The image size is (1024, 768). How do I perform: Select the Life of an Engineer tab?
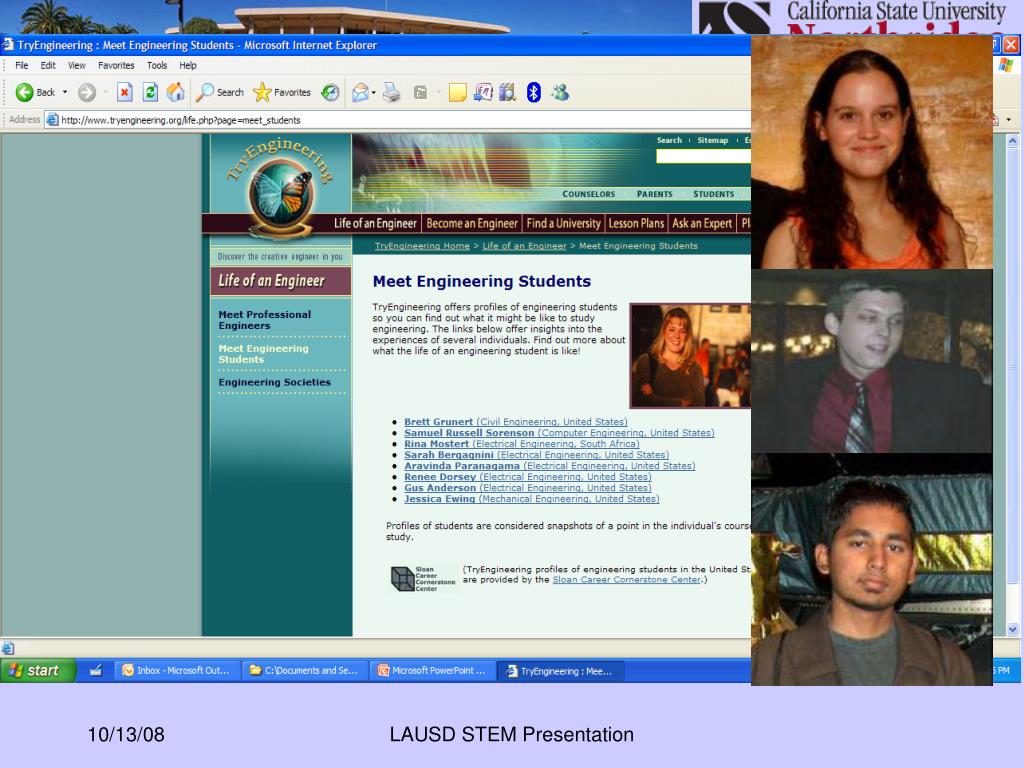[375, 223]
